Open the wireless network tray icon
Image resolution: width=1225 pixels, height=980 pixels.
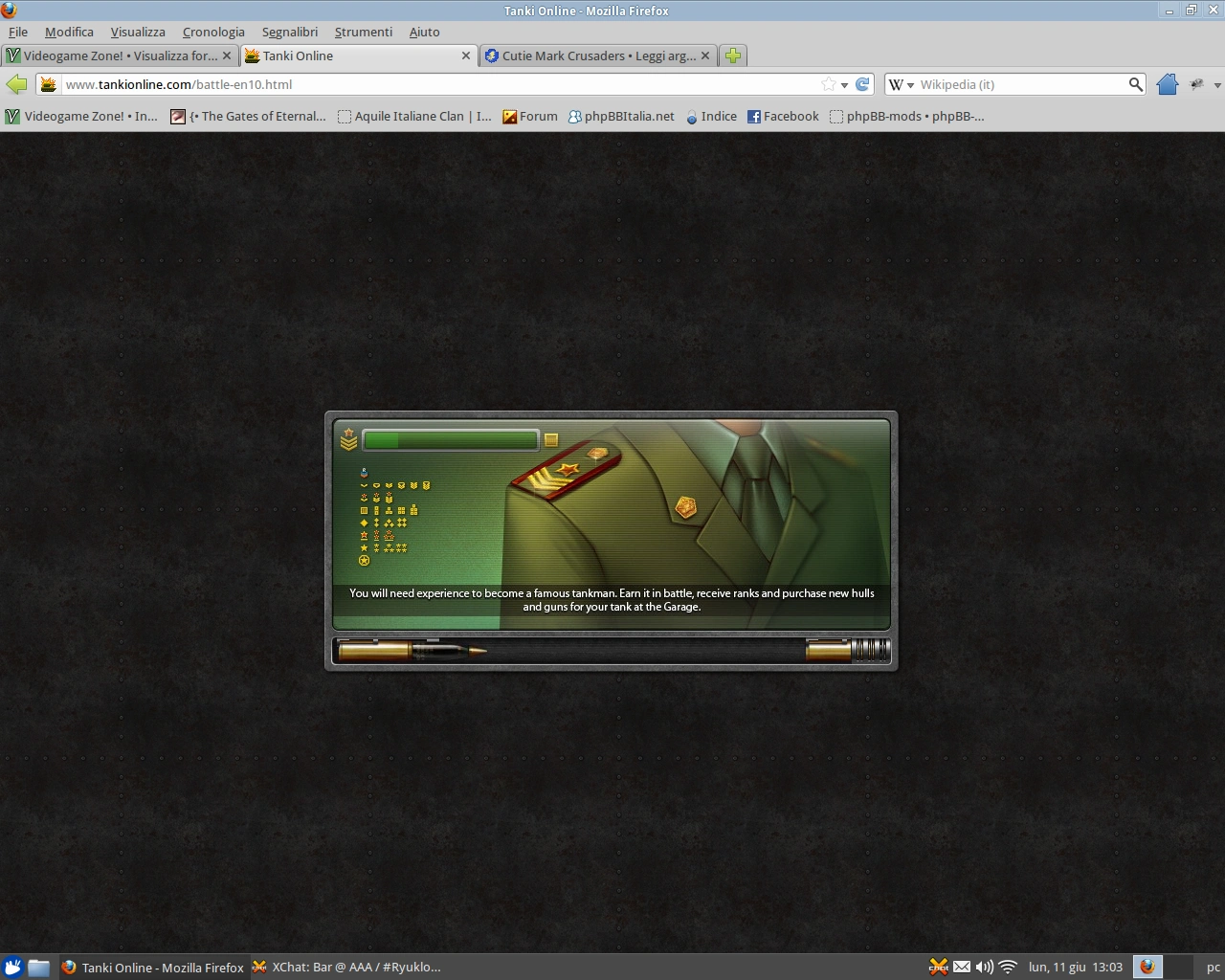click(x=1007, y=967)
